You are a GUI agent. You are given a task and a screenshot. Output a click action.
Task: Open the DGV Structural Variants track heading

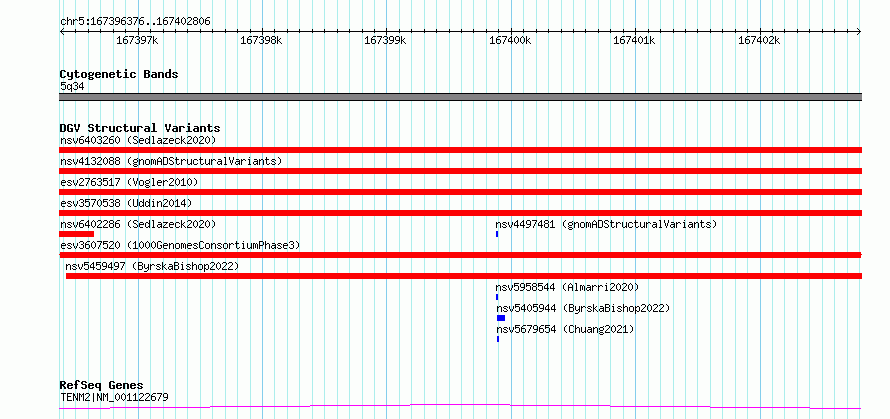[140, 128]
